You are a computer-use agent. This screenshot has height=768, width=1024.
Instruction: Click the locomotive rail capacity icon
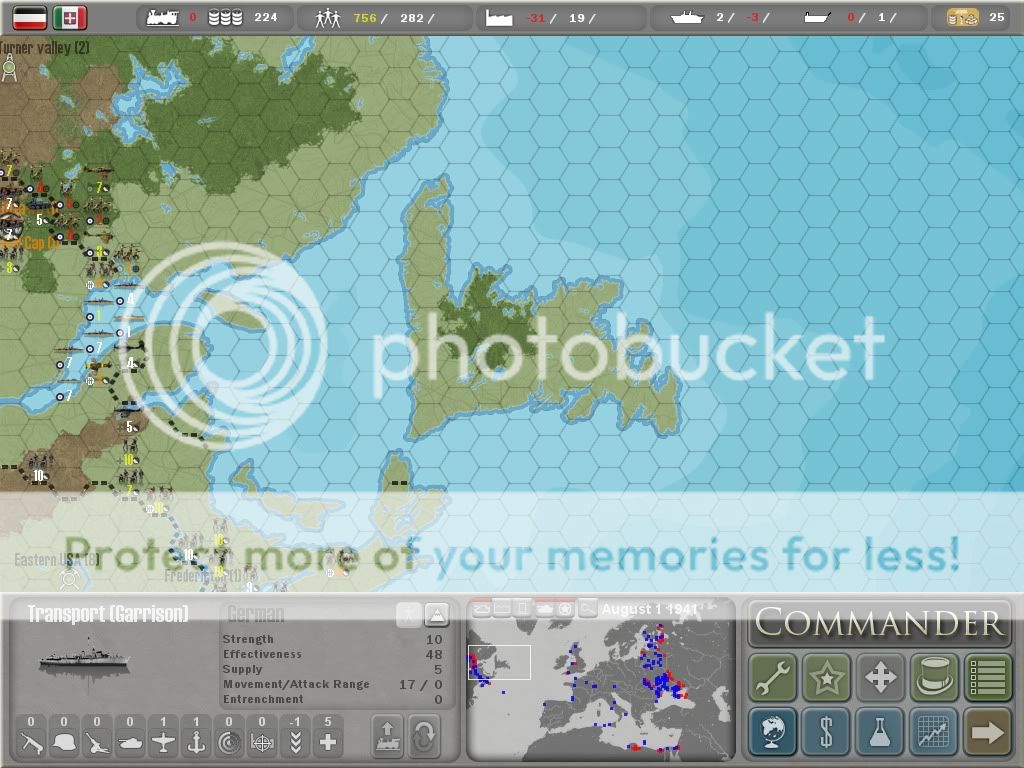pyautogui.click(x=163, y=18)
